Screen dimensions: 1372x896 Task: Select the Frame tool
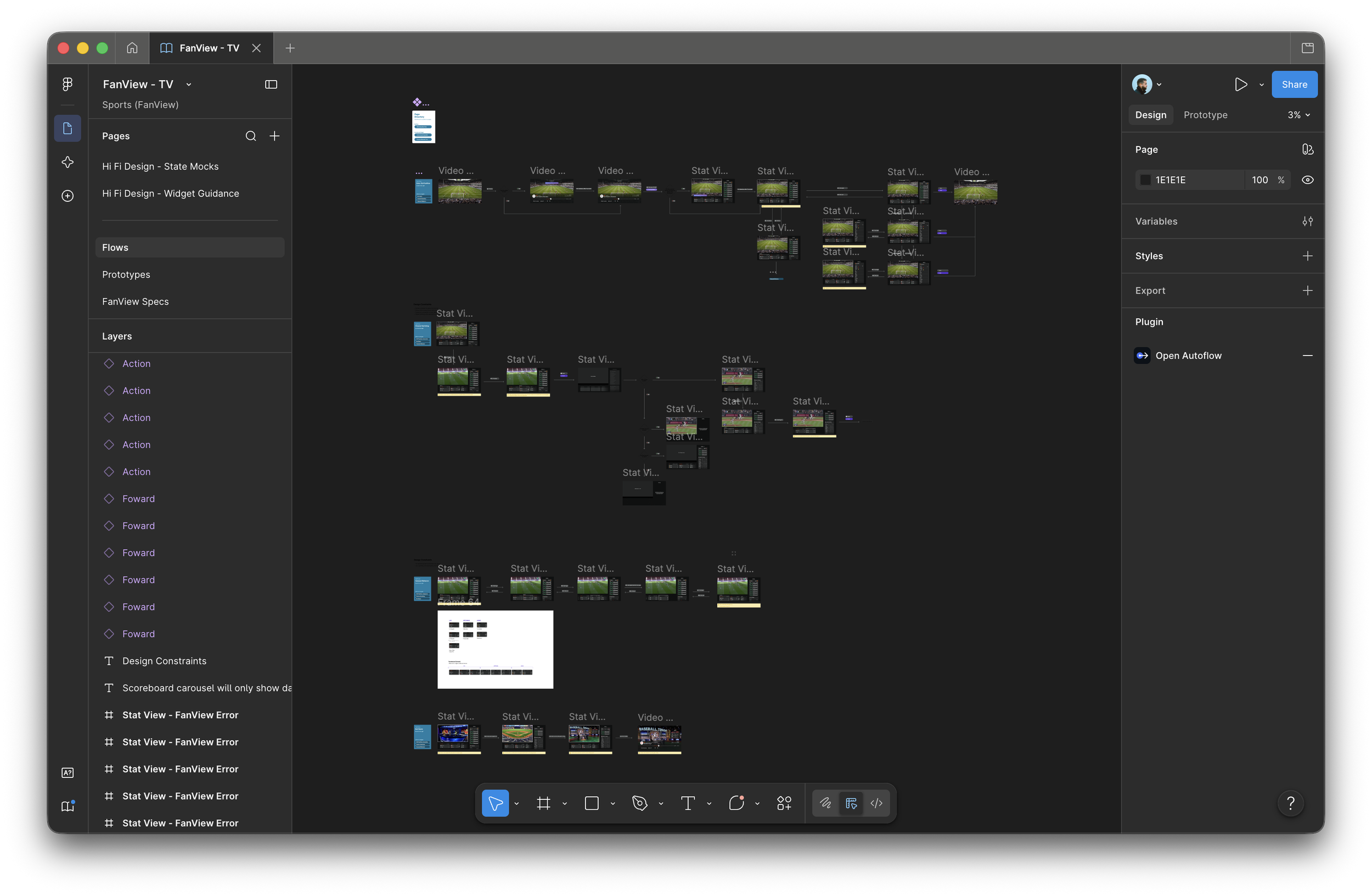pos(543,803)
